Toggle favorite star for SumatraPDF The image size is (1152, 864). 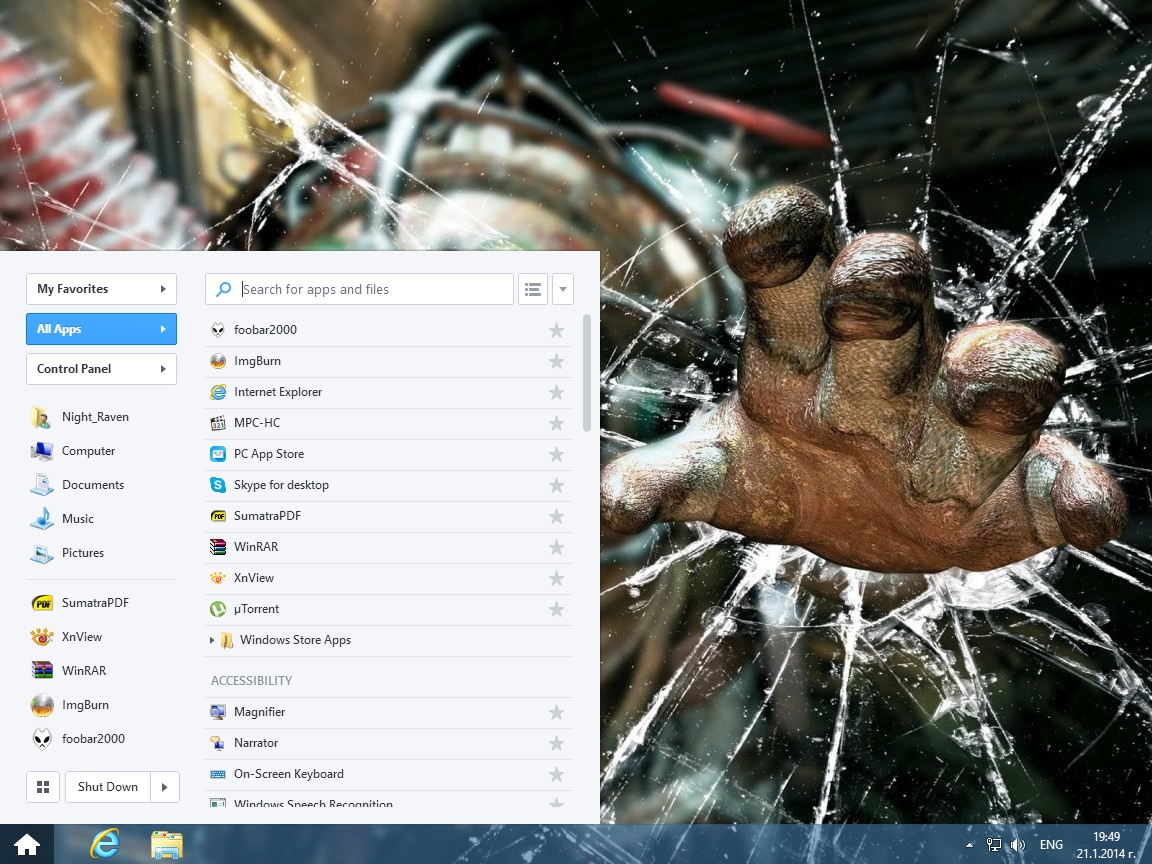pyautogui.click(x=557, y=516)
